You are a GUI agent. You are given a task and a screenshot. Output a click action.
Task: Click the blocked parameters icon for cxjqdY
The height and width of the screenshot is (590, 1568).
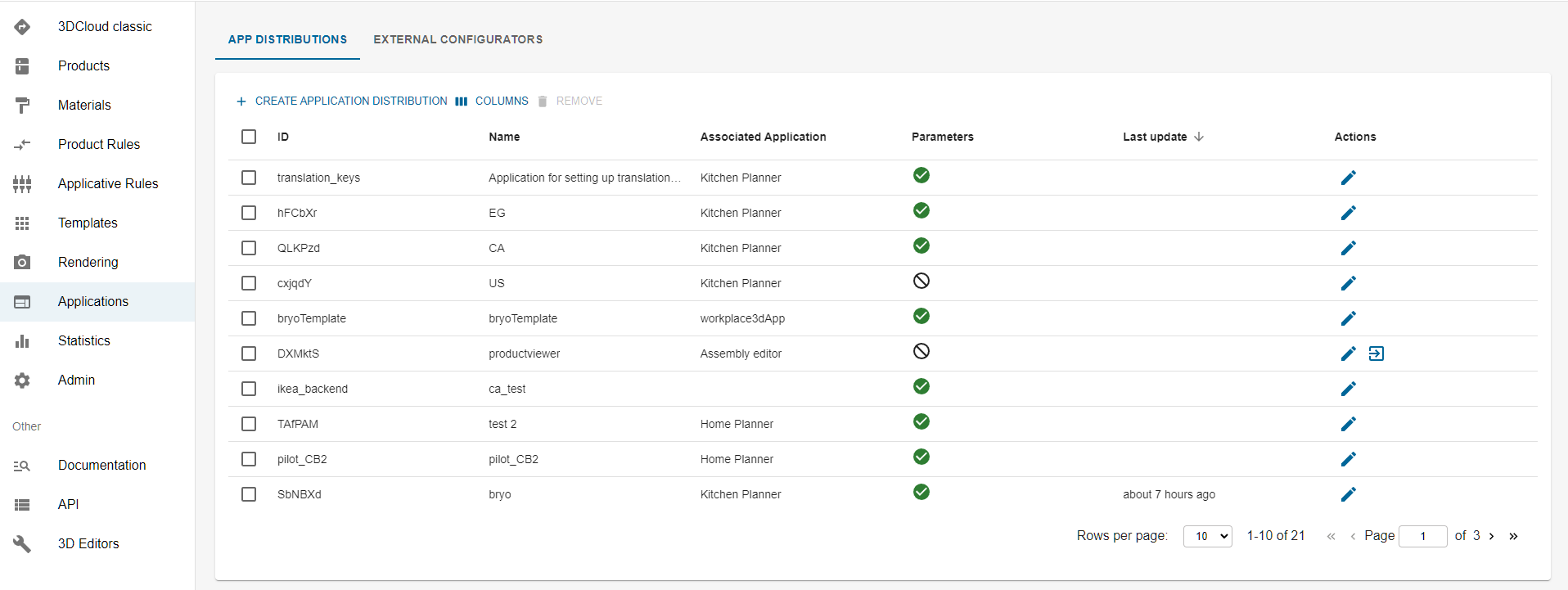coord(921,281)
